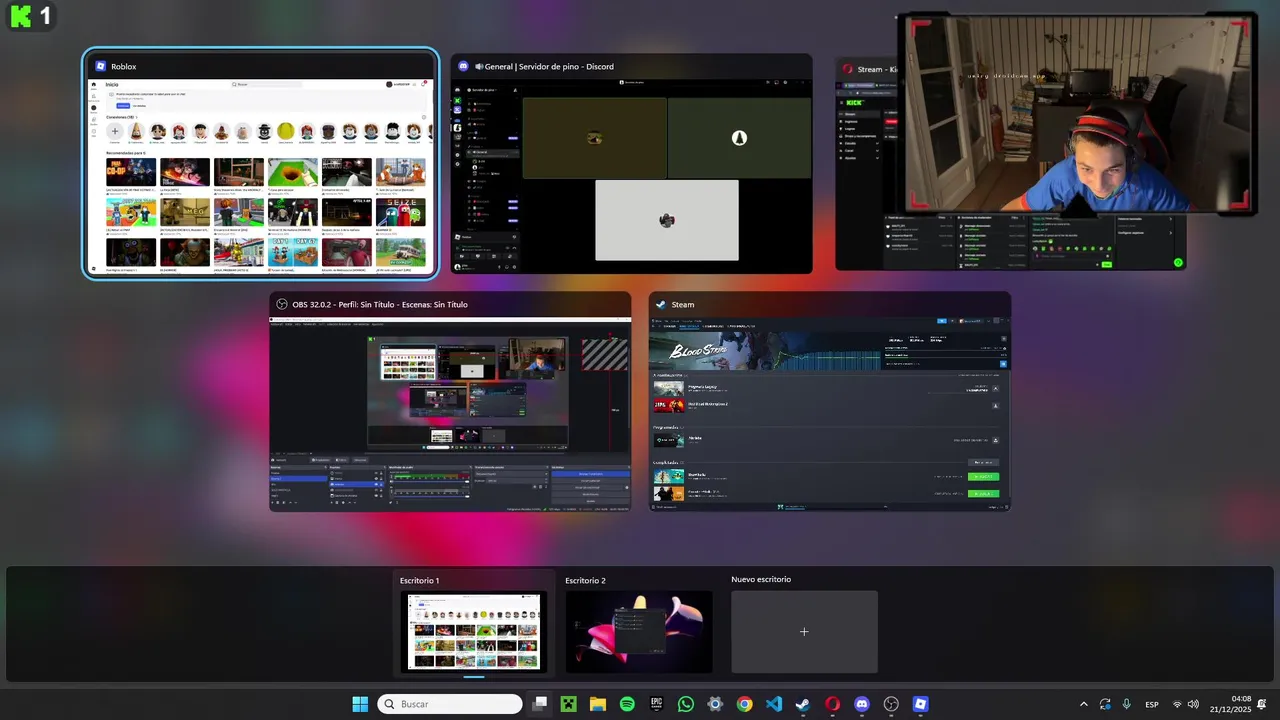The image size is (1280, 720).
Task: Switch to OBS Studio via taskbar icon
Action: 891,704
